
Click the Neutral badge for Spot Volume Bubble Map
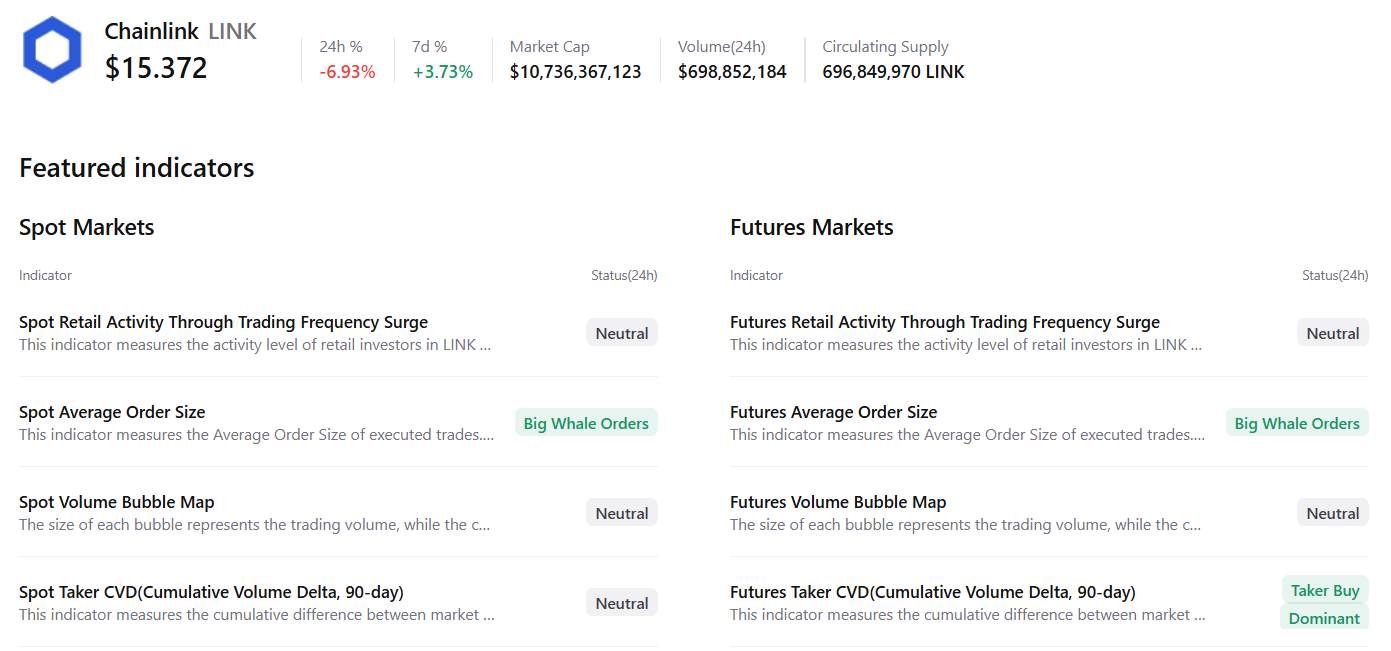[x=621, y=512]
